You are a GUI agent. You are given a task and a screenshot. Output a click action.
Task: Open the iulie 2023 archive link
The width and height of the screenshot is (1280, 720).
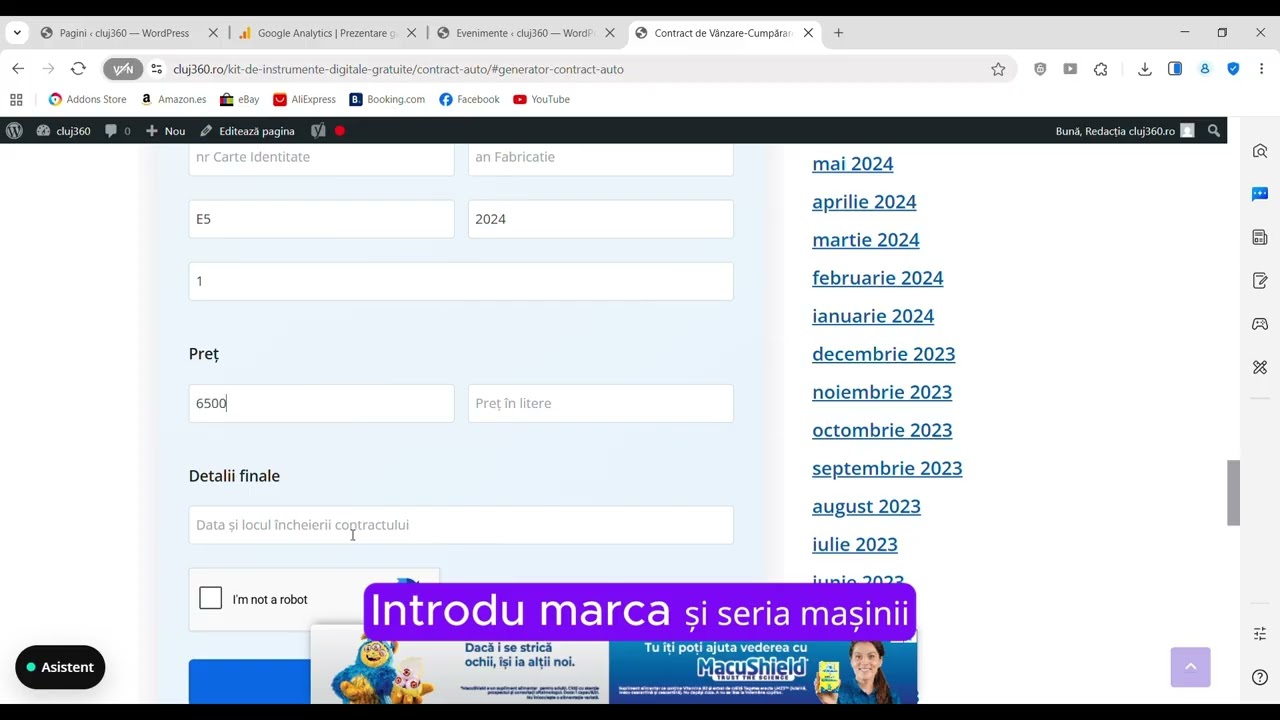(x=854, y=543)
